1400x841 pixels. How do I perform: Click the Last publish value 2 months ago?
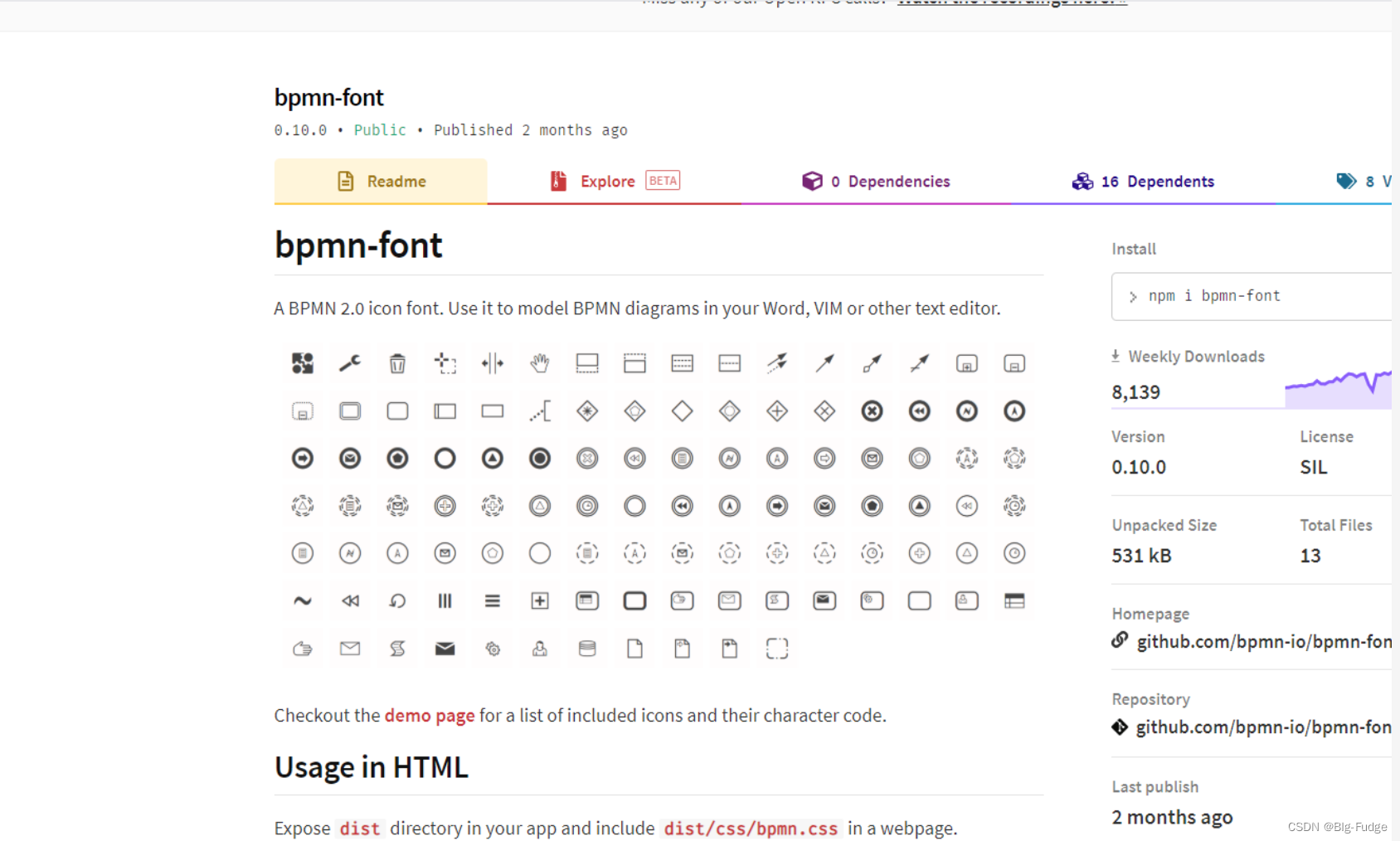(x=1172, y=817)
